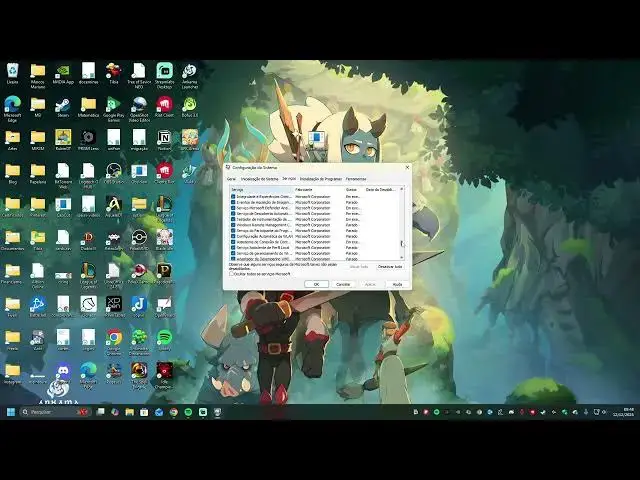Launch OpenShot Video Editor icon

pyautogui.click(x=139, y=109)
